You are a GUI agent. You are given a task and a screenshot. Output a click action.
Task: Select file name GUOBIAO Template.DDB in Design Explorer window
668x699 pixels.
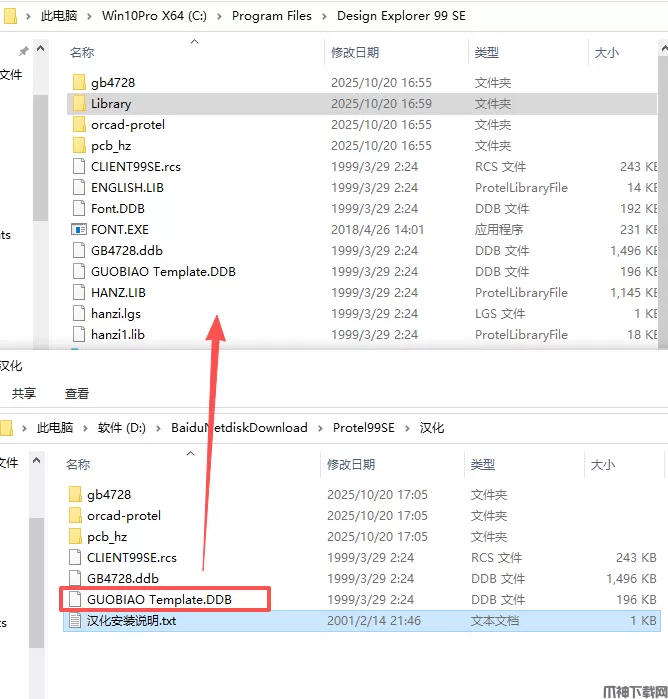(x=163, y=271)
